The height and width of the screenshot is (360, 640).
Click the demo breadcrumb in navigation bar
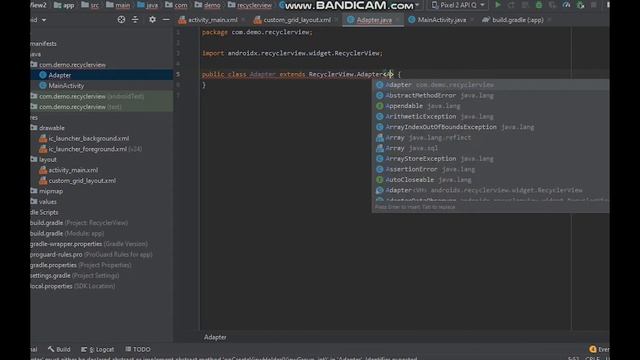click(207, 5)
